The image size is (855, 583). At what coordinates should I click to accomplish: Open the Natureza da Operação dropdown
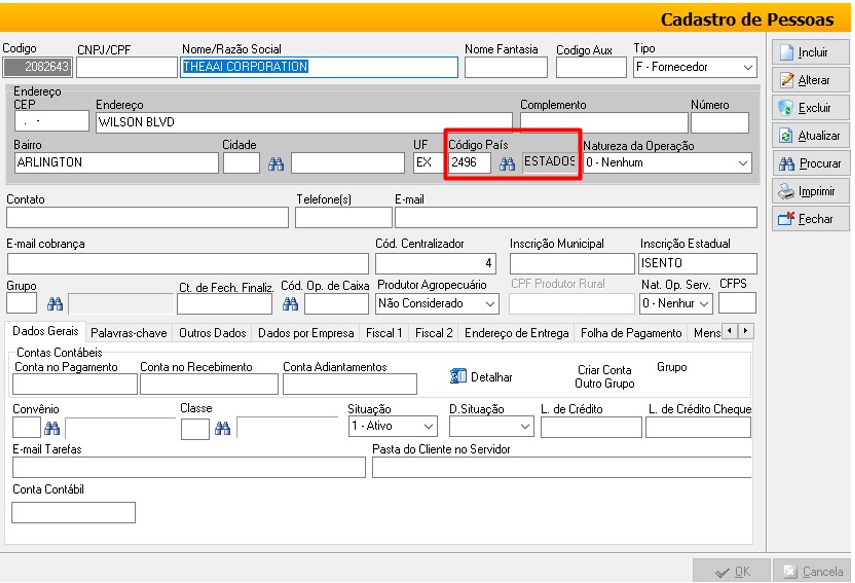(x=742, y=163)
